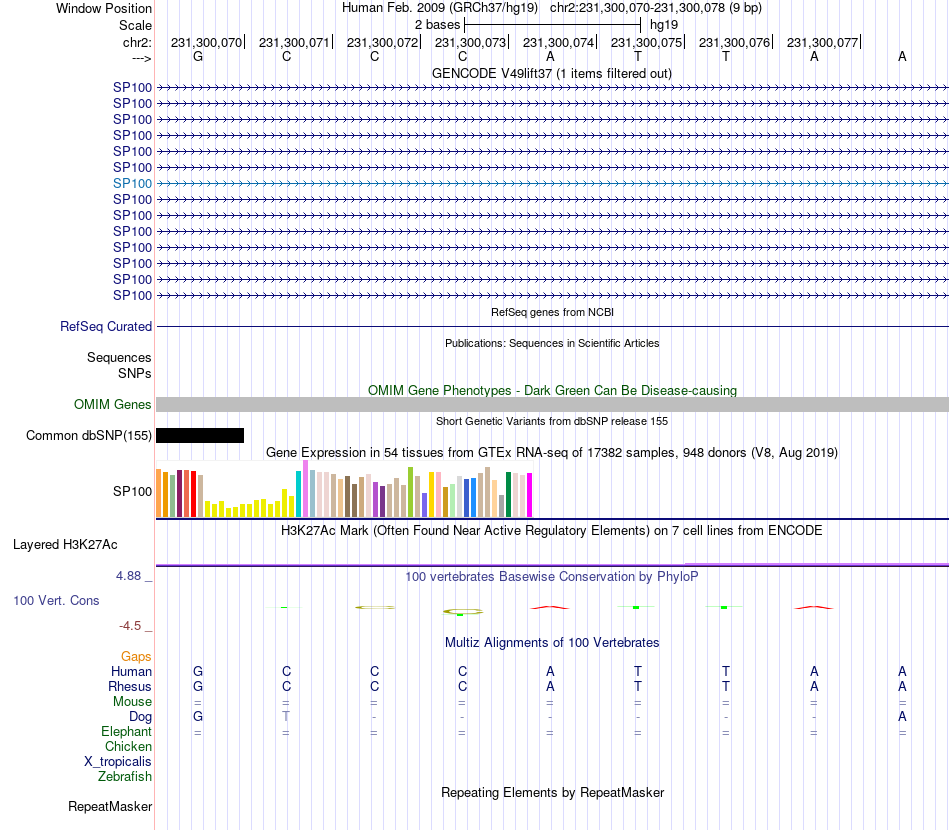Image resolution: width=950 pixels, height=830 pixels.
Task: Open the GENCODE V49lift37 track title
Action: [x=551, y=73]
